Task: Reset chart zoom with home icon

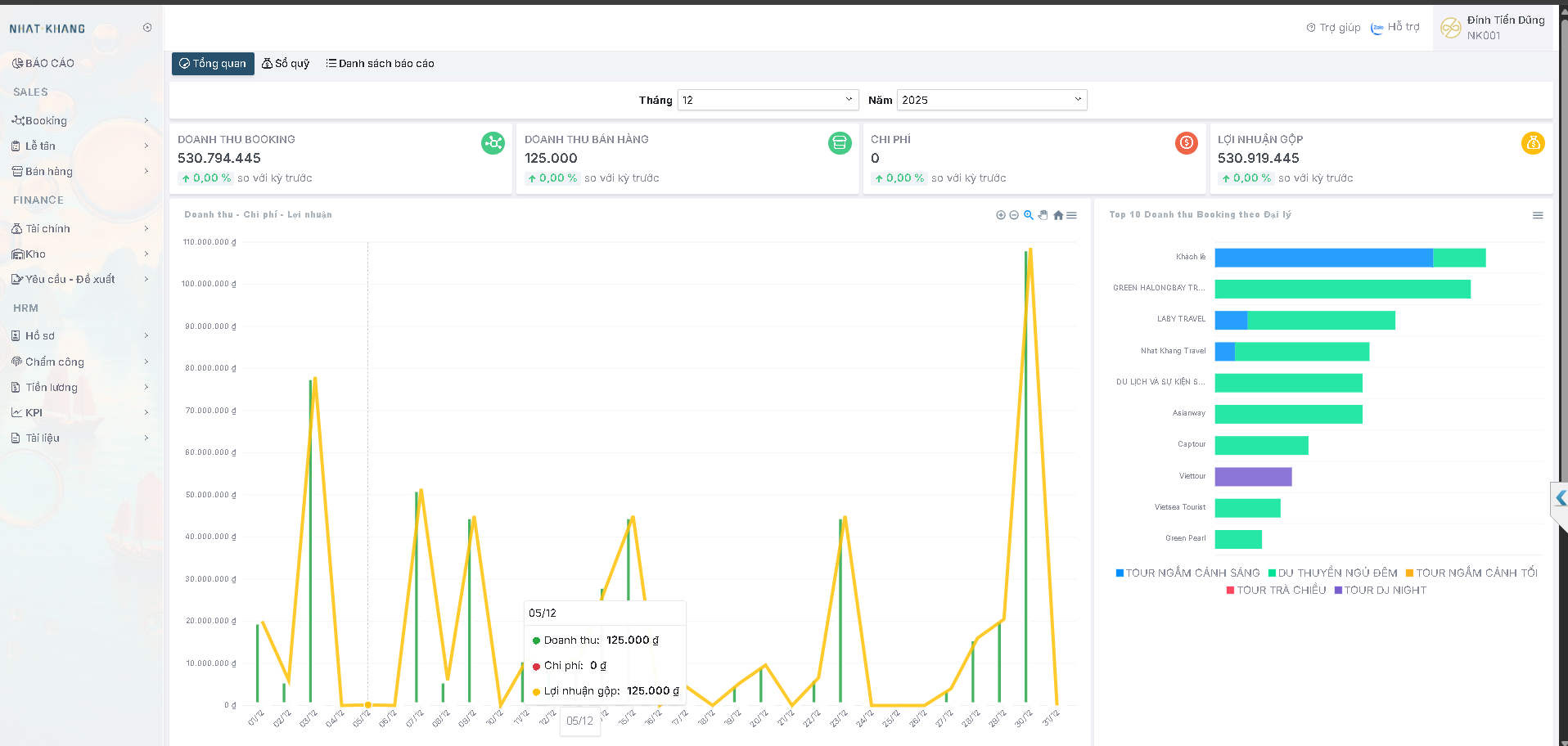Action: 1058,215
